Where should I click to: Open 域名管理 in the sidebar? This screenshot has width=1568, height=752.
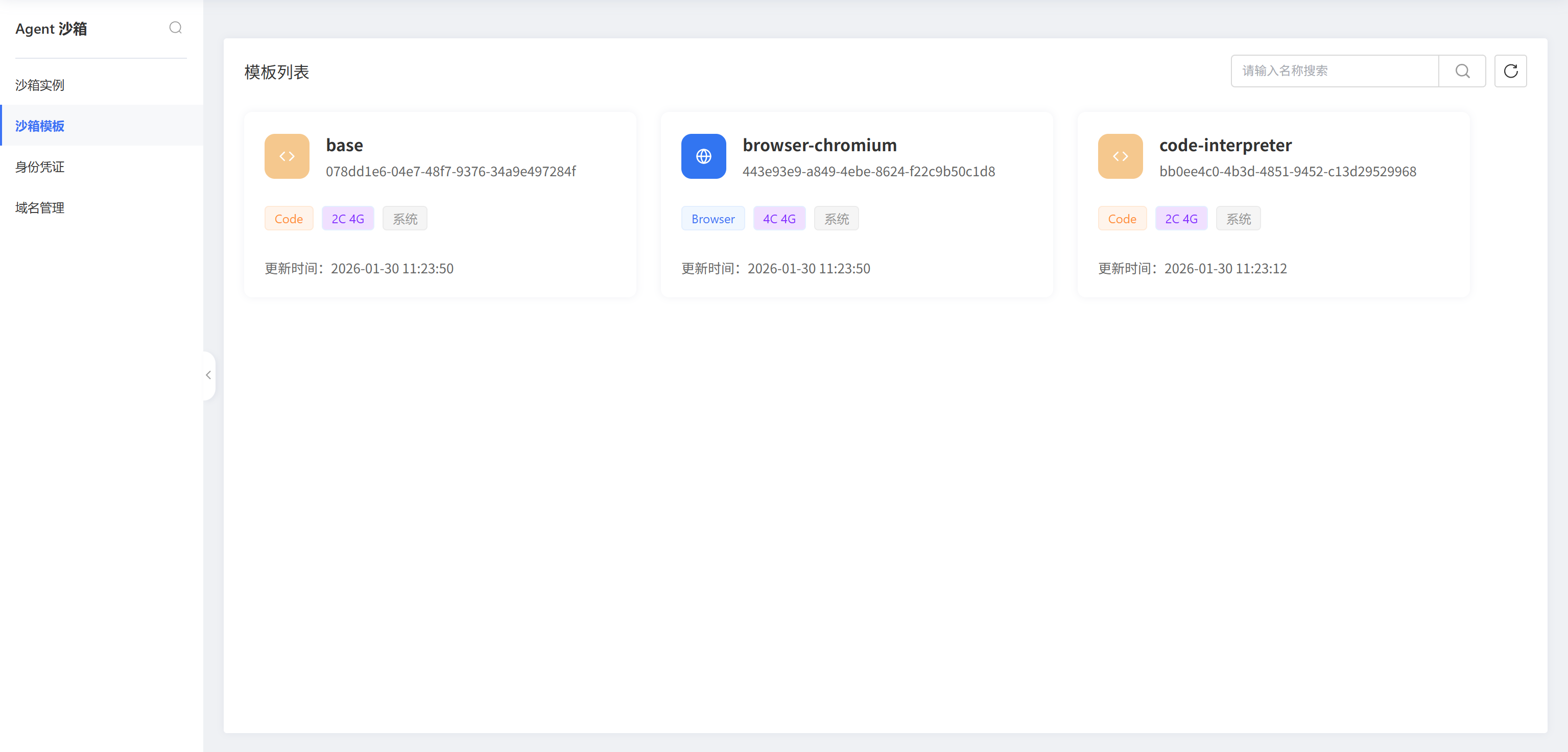(x=40, y=207)
